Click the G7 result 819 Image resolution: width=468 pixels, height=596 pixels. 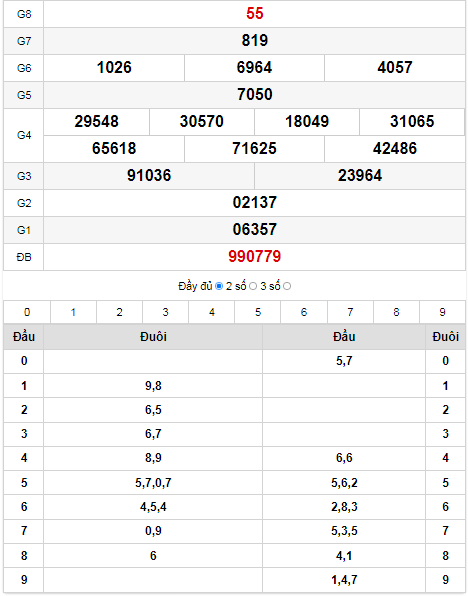[255, 40]
